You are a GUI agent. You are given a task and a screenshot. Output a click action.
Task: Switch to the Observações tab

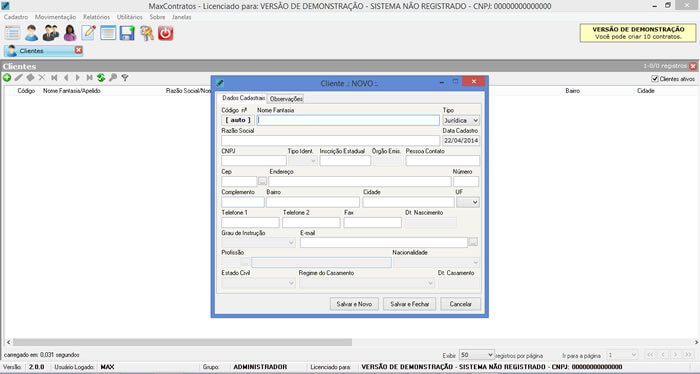(286, 99)
